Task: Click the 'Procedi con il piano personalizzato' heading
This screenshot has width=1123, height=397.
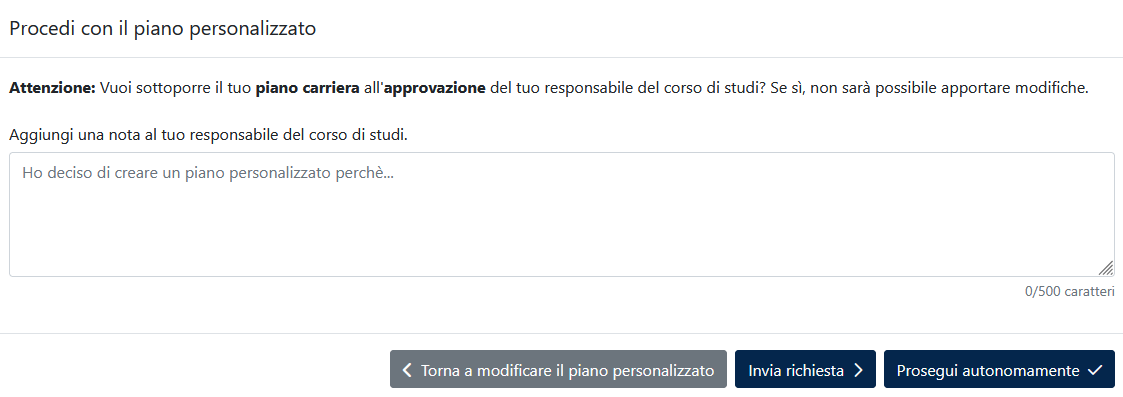Action: click(x=163, y=29)
